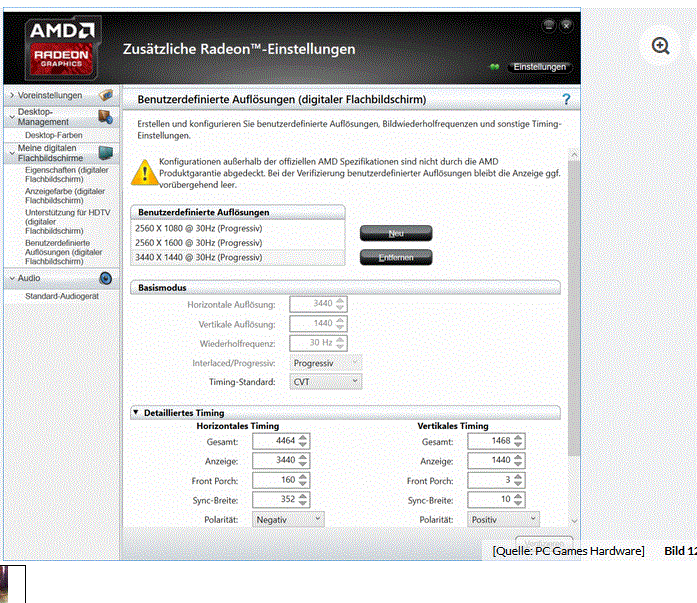Open the Interlaced/Progressiv dropdown

point(326,363)
